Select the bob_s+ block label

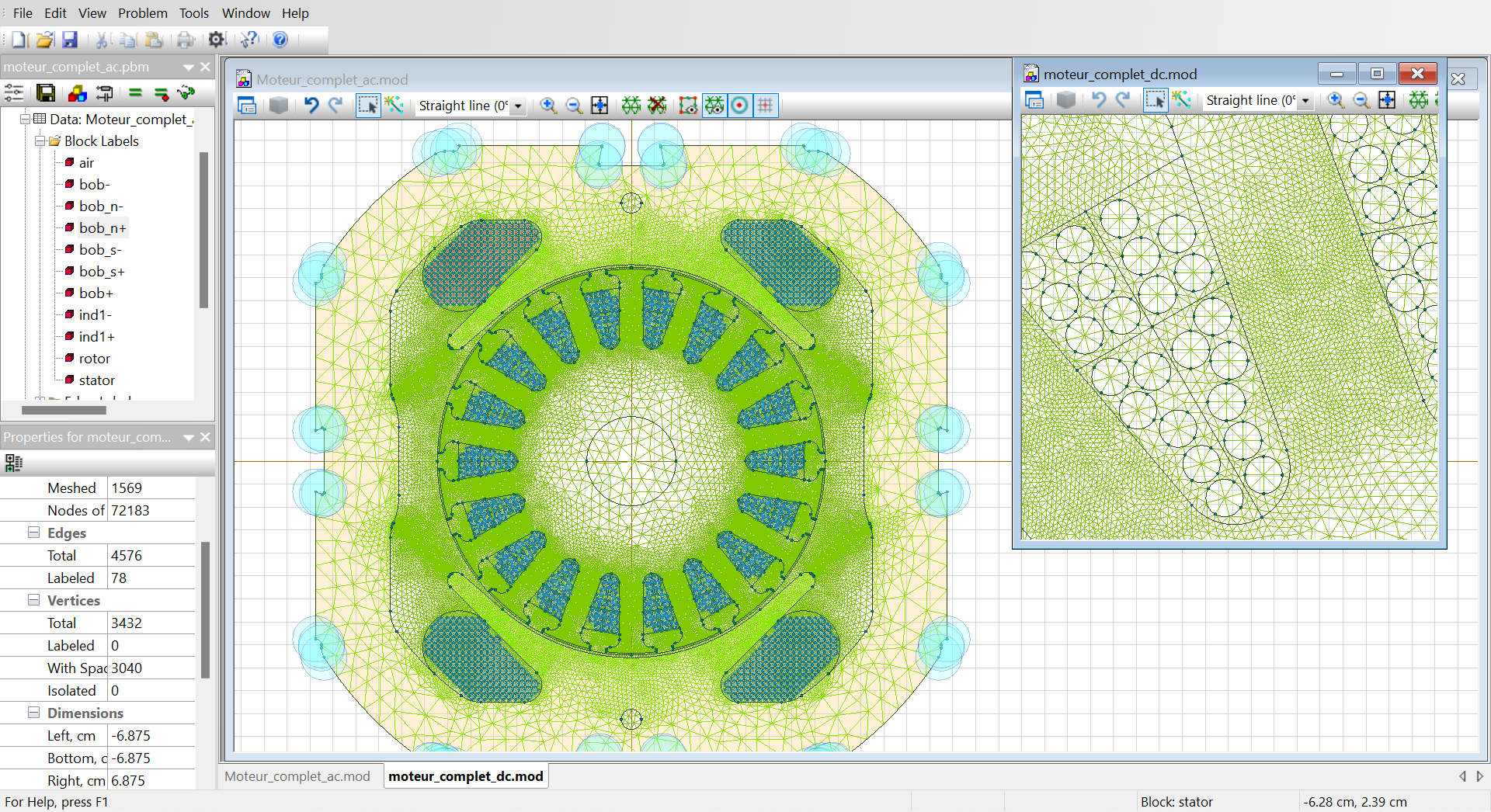pyautogui.click(x=101, y=272)
